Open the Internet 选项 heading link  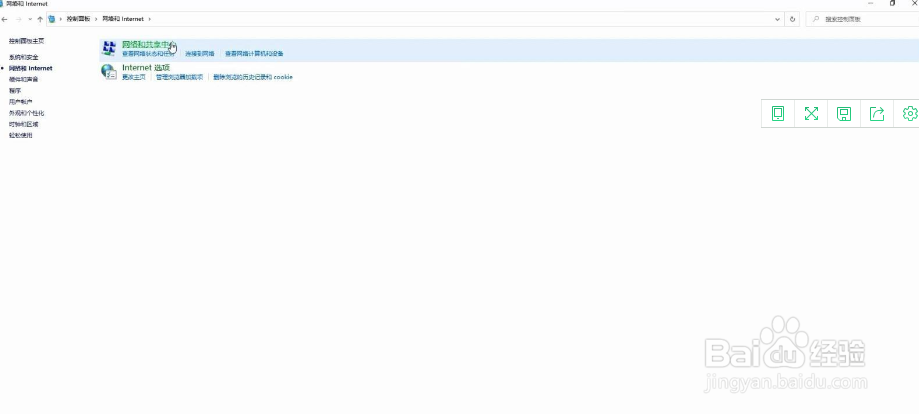(x=146, y=67)
